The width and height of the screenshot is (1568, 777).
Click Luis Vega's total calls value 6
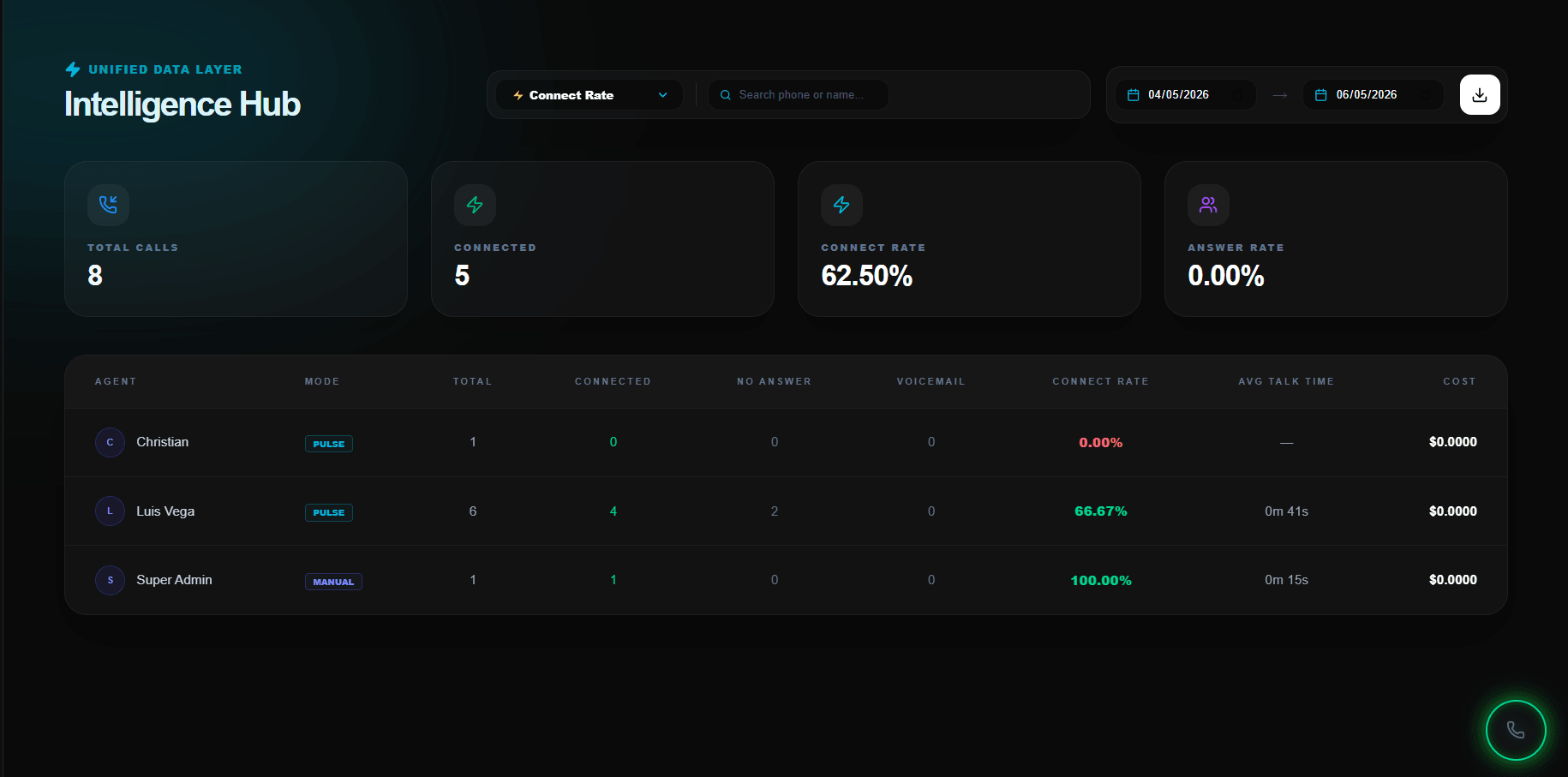473,511
